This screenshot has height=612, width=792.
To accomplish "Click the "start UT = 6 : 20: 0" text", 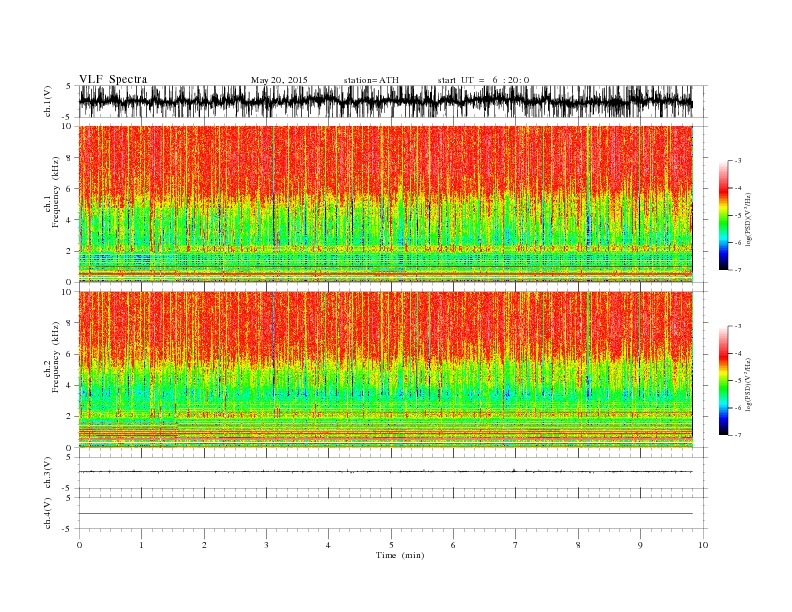I will (483, 80).
